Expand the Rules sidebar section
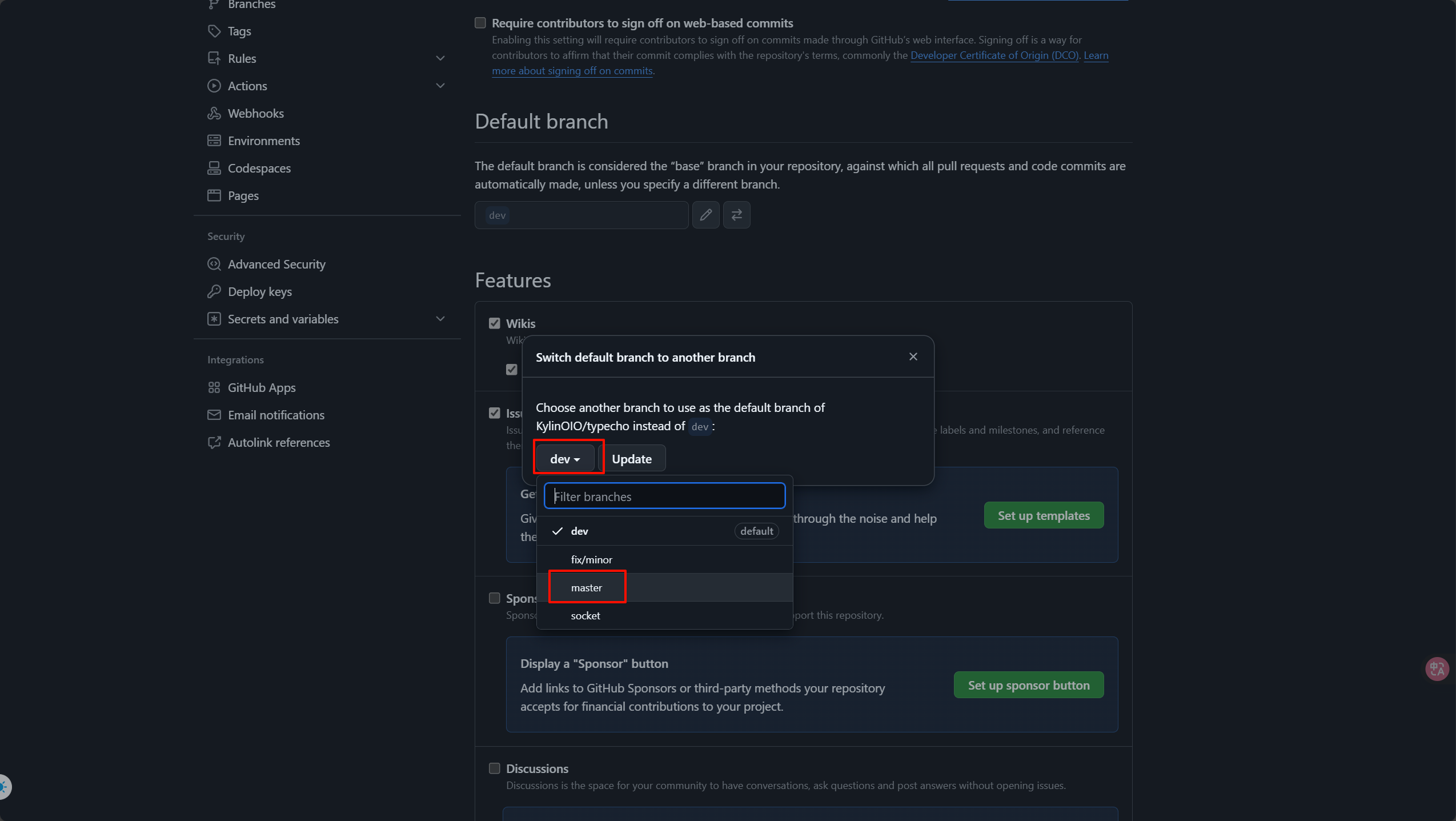1456x821 pixels. point(440,58)
